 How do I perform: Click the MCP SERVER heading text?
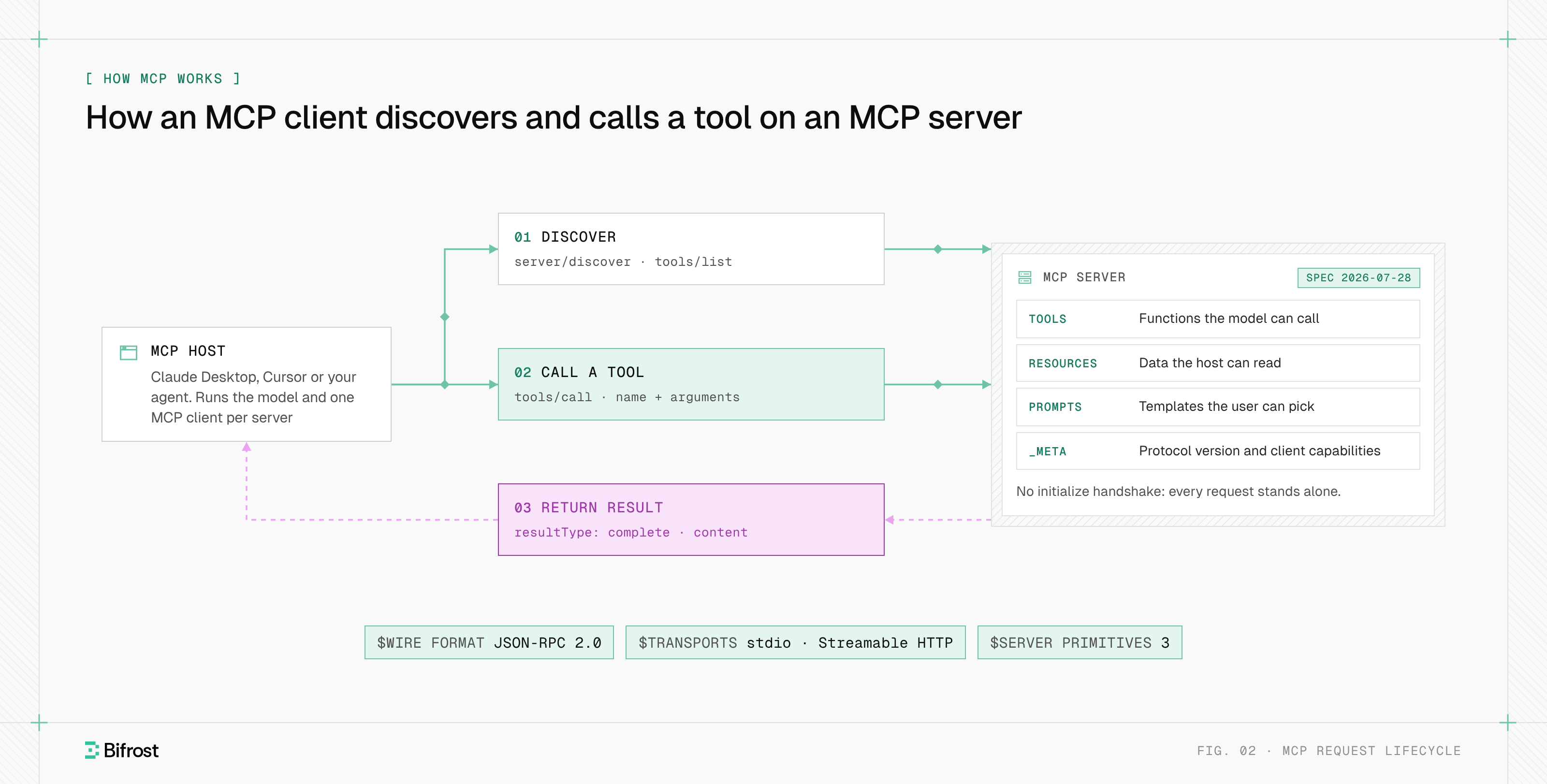tap(1084, 277)
